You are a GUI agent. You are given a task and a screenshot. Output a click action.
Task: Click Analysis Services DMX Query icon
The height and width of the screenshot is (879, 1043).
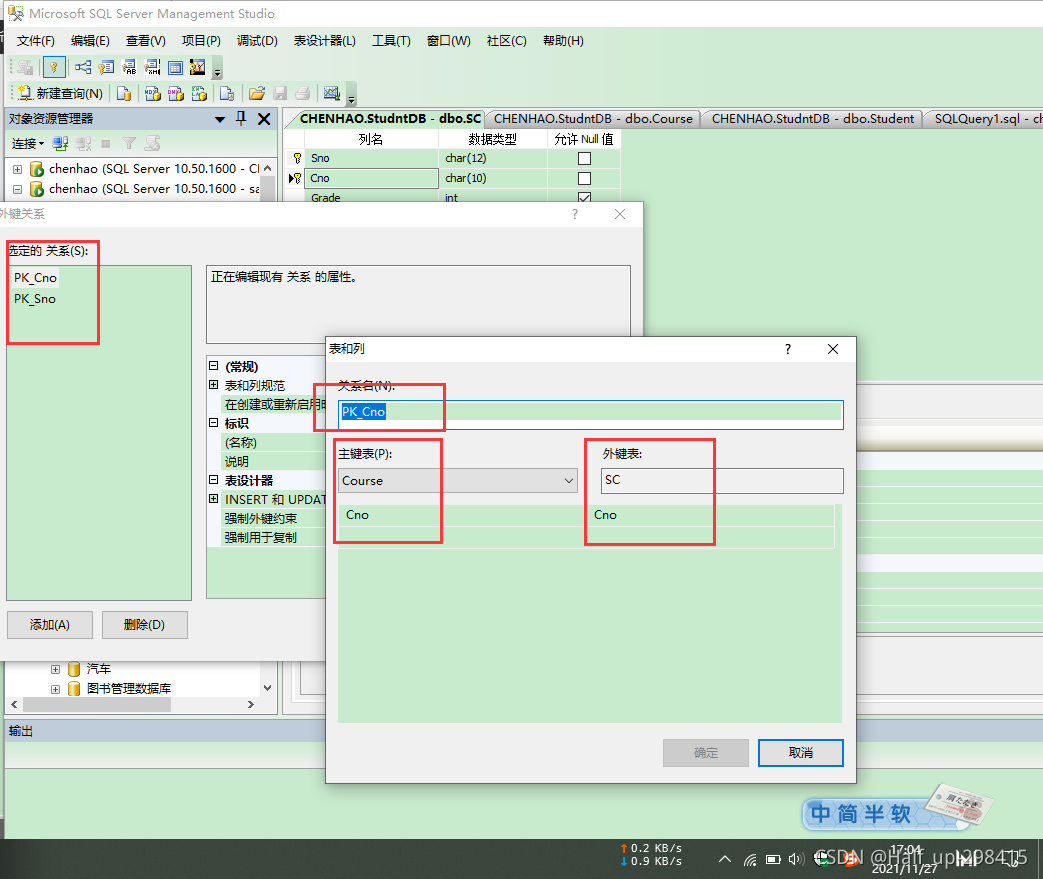coord(176,93)
